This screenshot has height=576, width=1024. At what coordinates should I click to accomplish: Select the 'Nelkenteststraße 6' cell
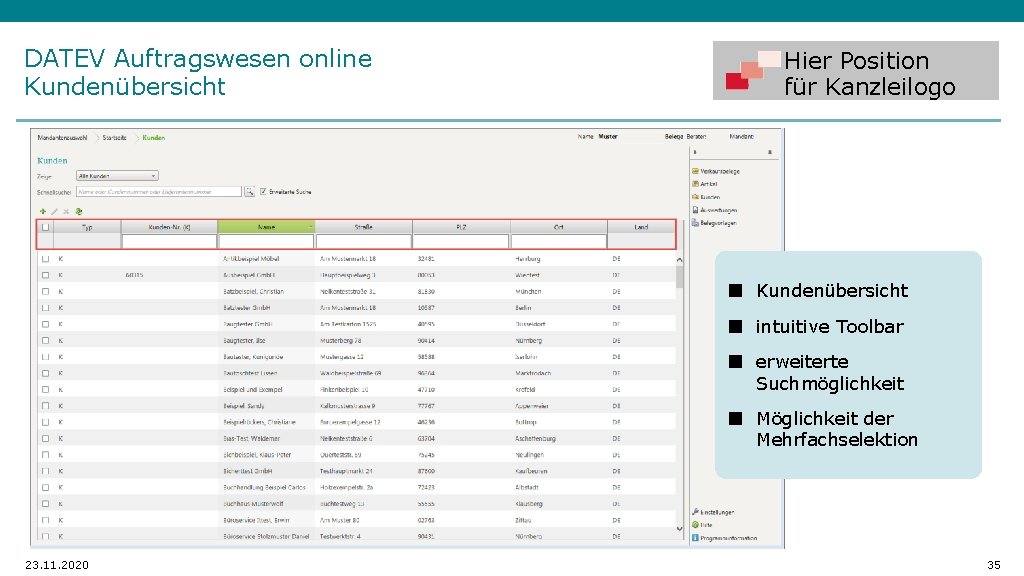click(x=346, y=439)
